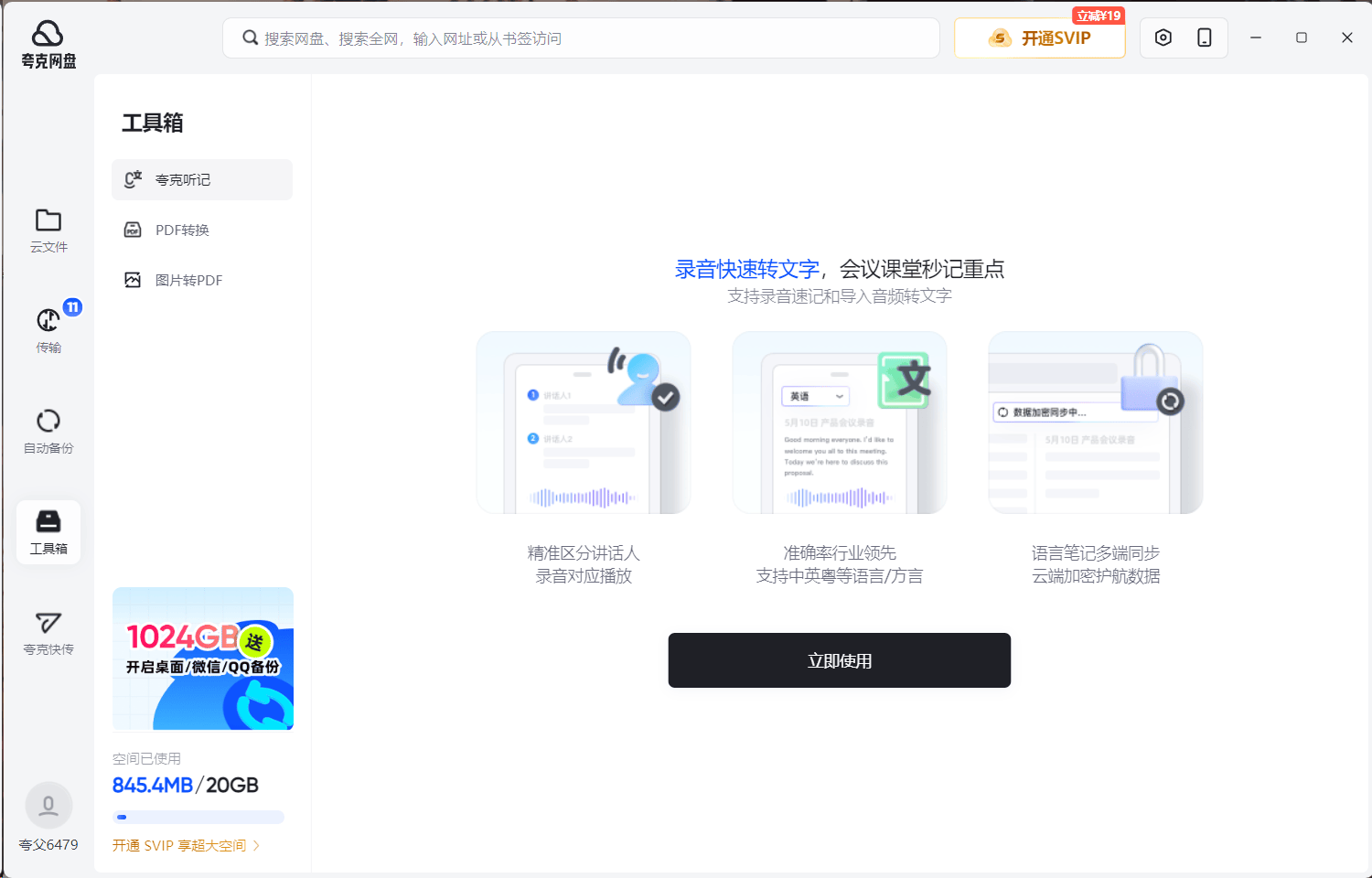Click the PDF转换 icon
This screenshot has height=878, width=1372.
133,230
